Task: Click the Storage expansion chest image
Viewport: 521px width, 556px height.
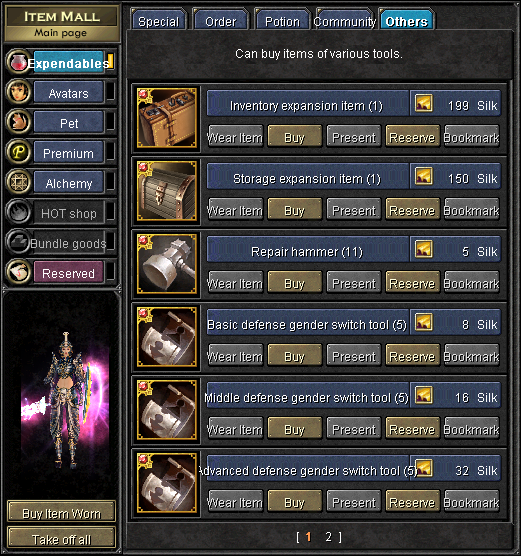Action: [x=167, y=191]
